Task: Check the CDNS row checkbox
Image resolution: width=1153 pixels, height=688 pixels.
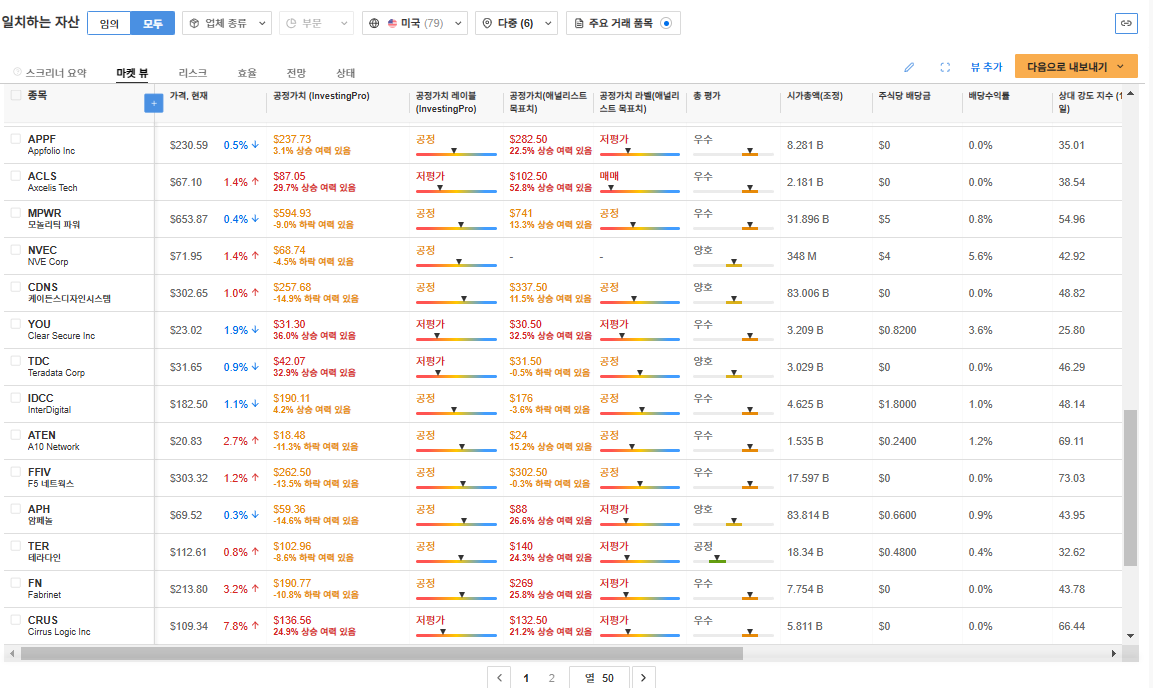Action: point(15,287)
